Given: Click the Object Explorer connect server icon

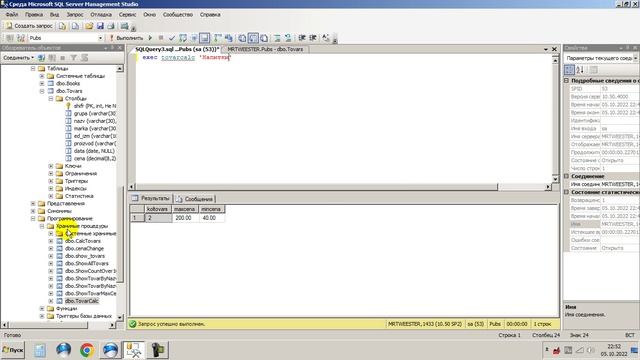Looking at the screenshot, I should tap(41, 58).
